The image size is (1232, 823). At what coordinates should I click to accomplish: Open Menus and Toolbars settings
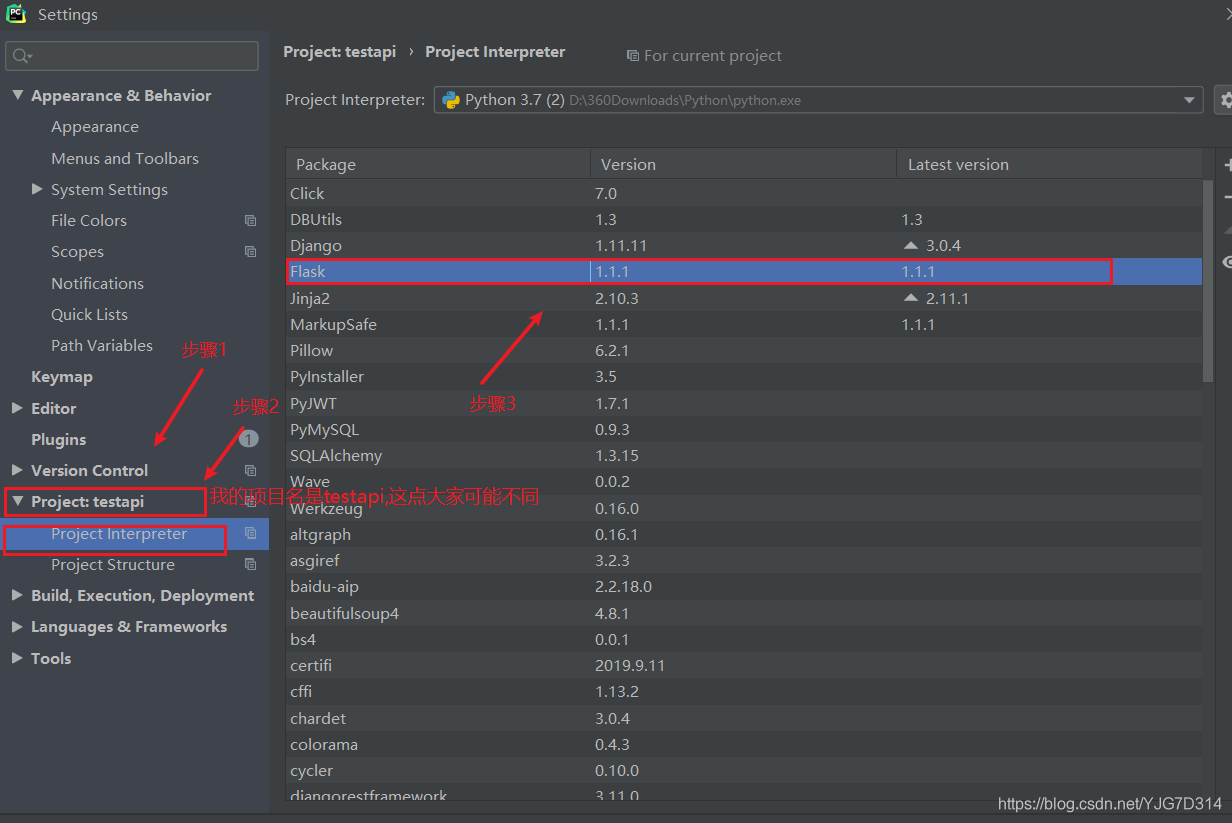pos(125,158)
